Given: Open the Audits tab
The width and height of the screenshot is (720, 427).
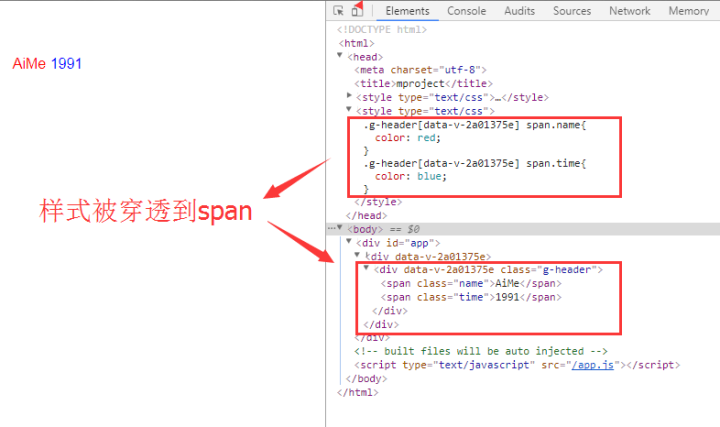Looking at the screenshot, I should point(519,11).
